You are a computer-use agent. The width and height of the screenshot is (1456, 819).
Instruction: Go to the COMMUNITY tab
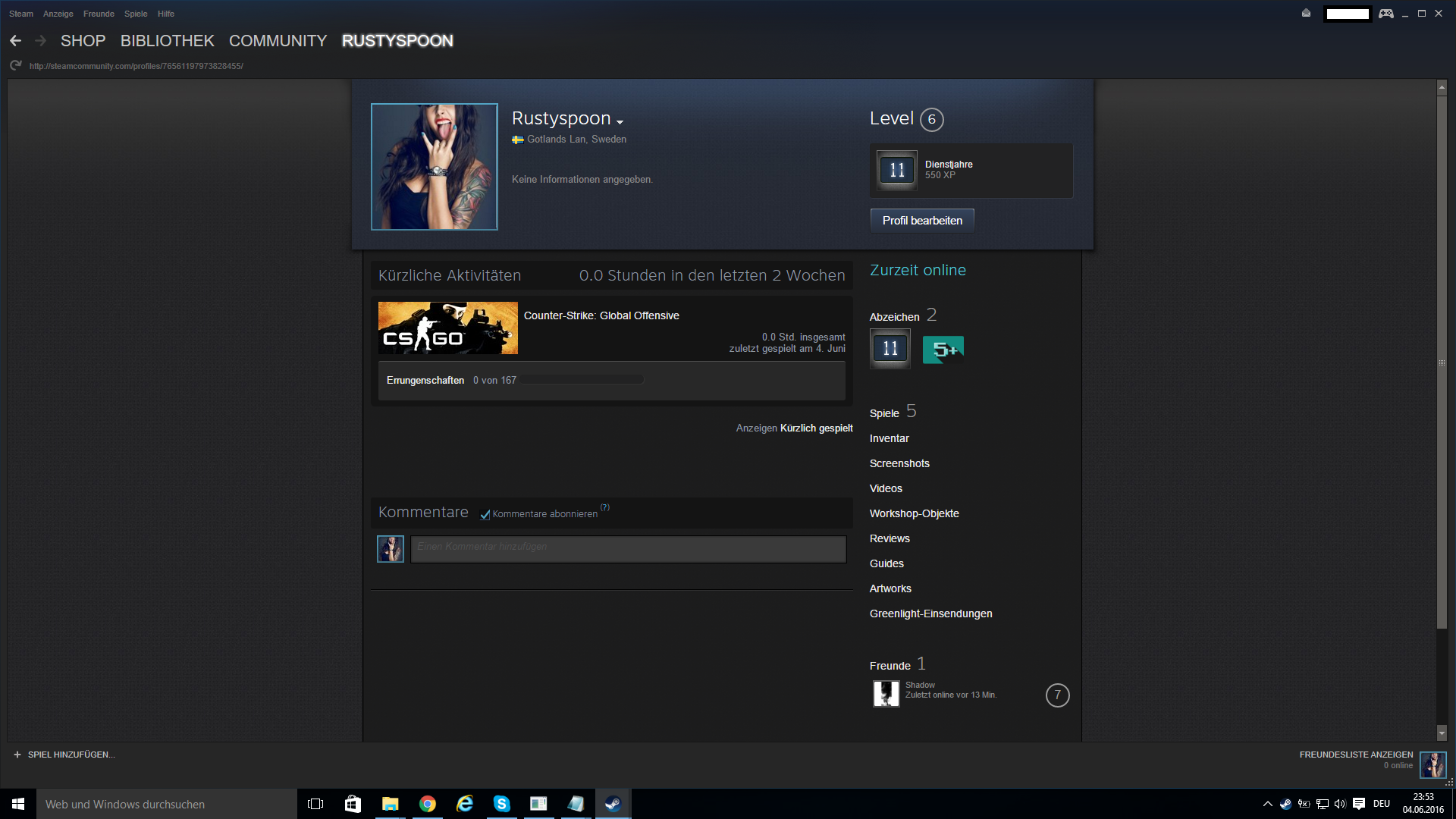coord(278,41)
